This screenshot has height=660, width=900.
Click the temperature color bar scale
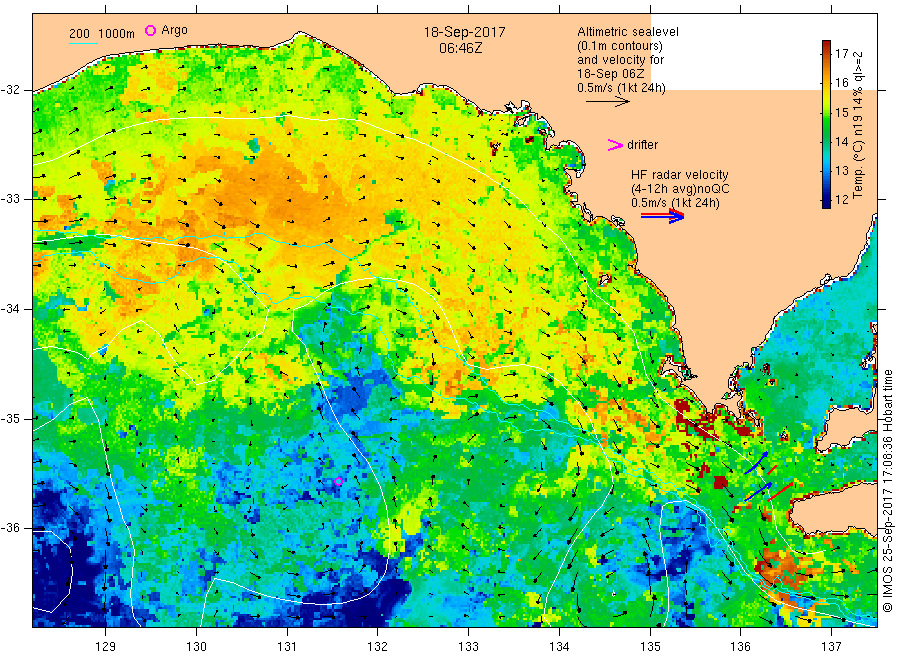[x=826, y=124]
